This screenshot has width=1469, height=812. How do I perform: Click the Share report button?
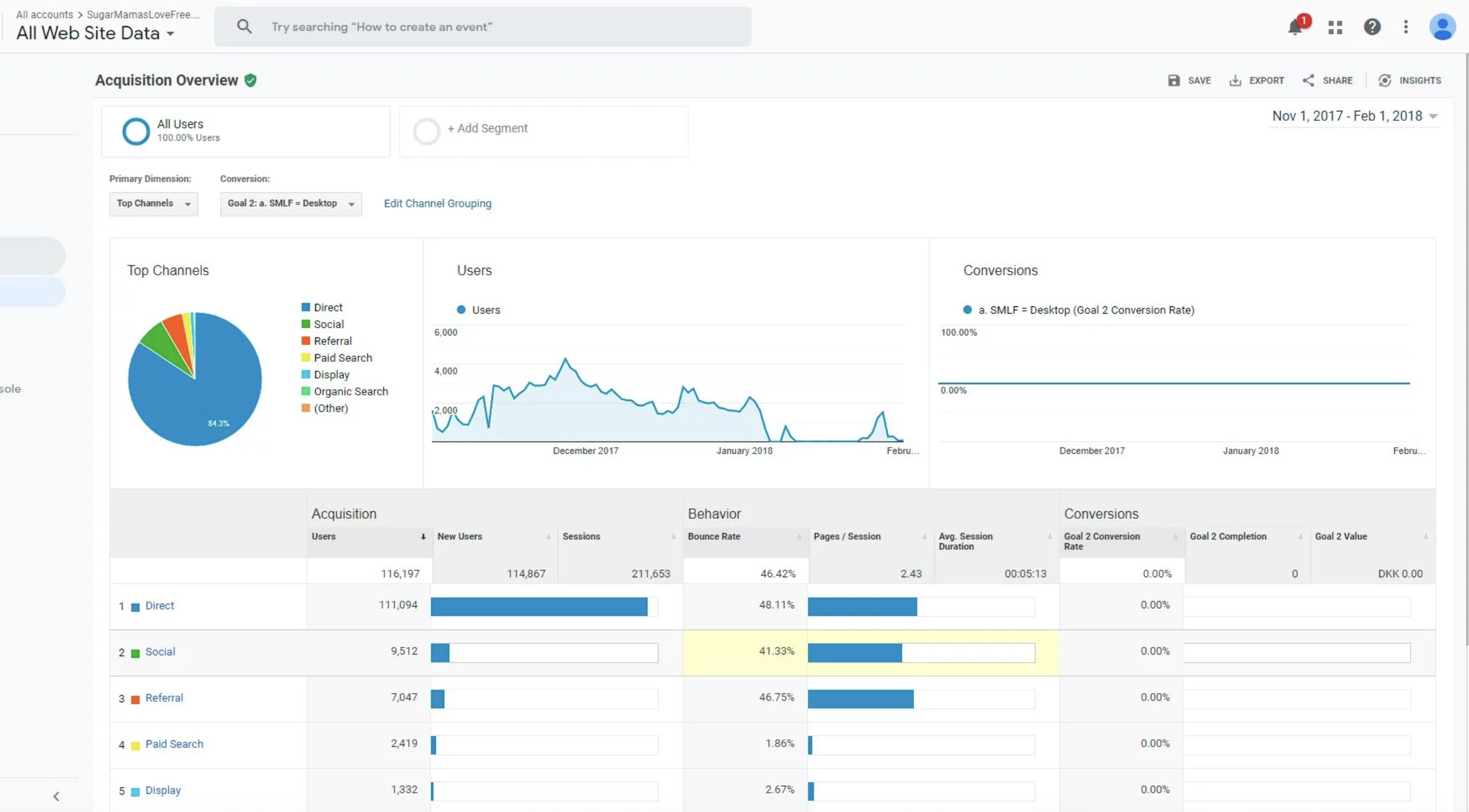pos(1328,80)
